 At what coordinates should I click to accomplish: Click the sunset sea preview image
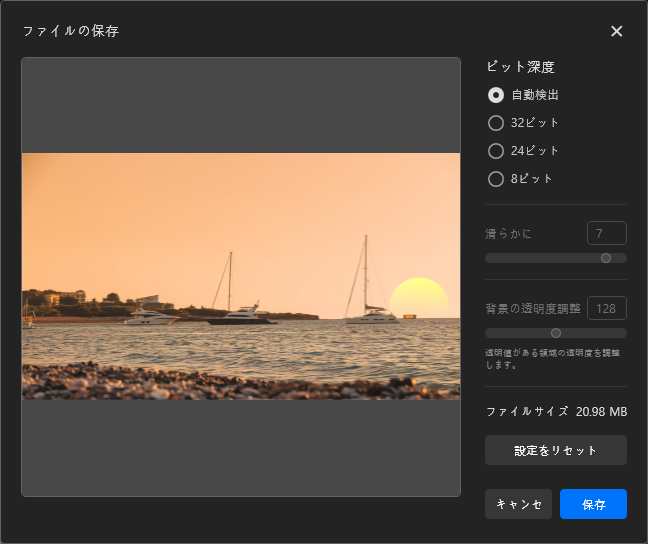click(x=240, y=276)
